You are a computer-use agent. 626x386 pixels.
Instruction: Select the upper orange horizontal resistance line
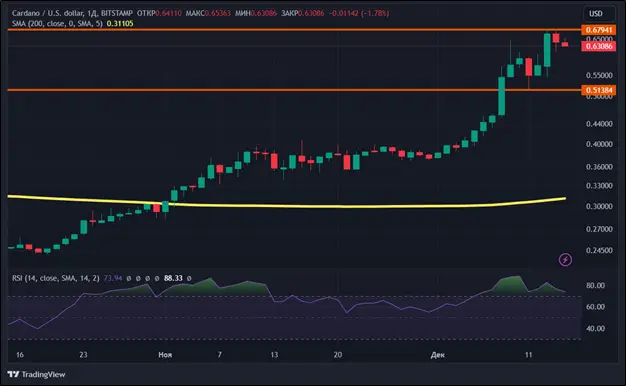pyautogui.click(x=294, y=30)
